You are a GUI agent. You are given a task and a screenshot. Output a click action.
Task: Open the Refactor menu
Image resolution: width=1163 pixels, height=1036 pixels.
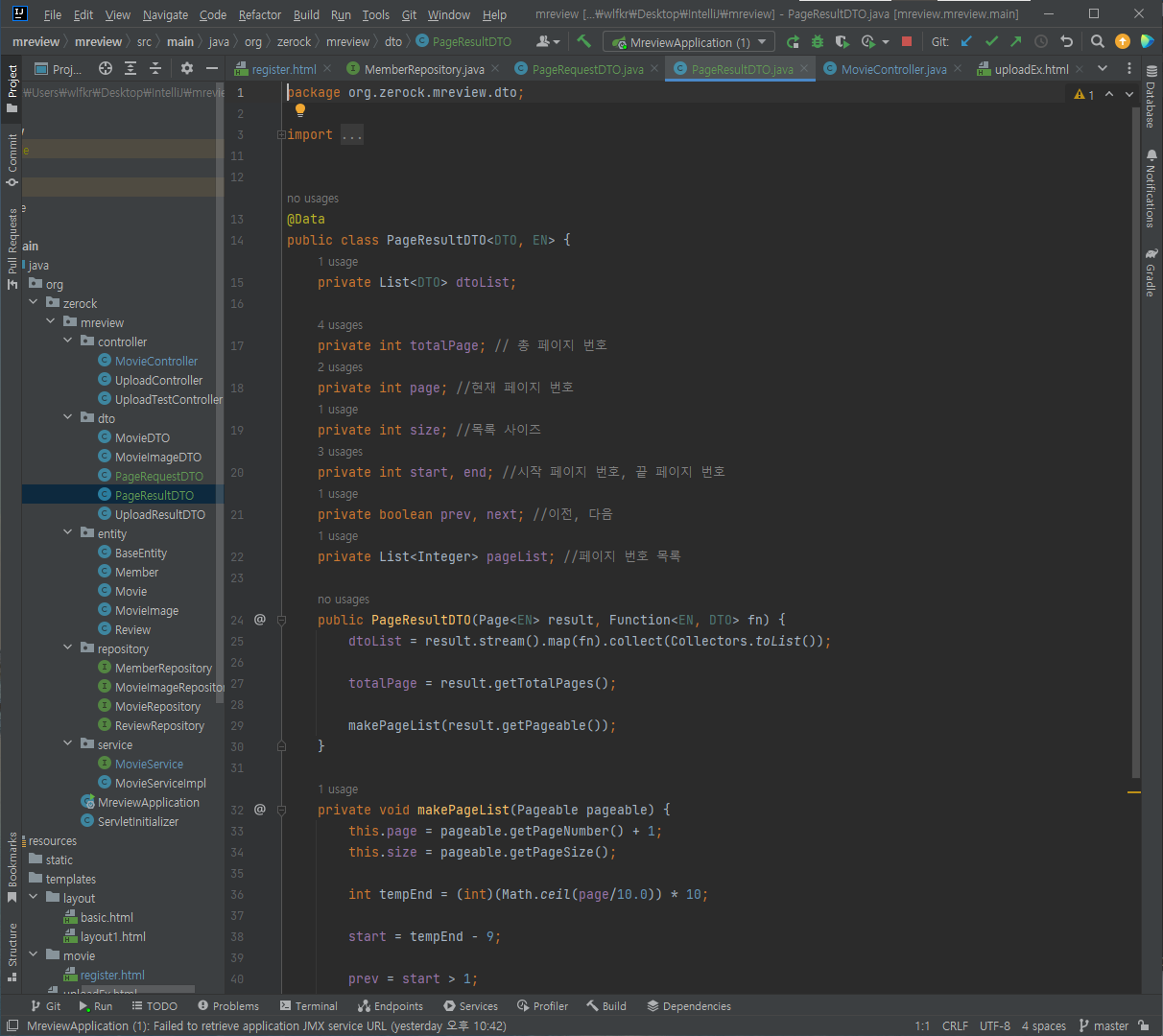click(259, 14)
